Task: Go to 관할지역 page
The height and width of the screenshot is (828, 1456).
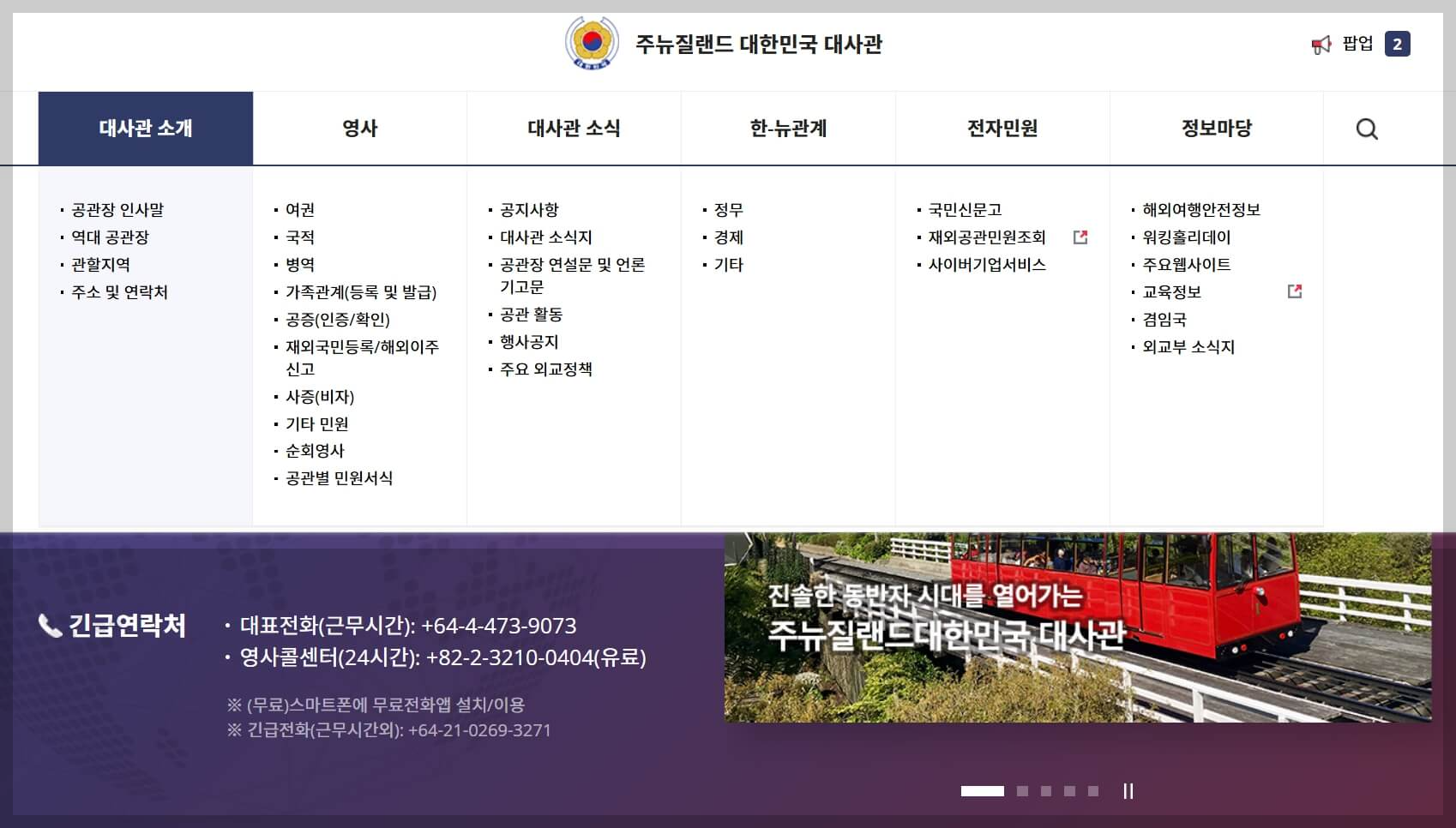Action: point(100,265)
